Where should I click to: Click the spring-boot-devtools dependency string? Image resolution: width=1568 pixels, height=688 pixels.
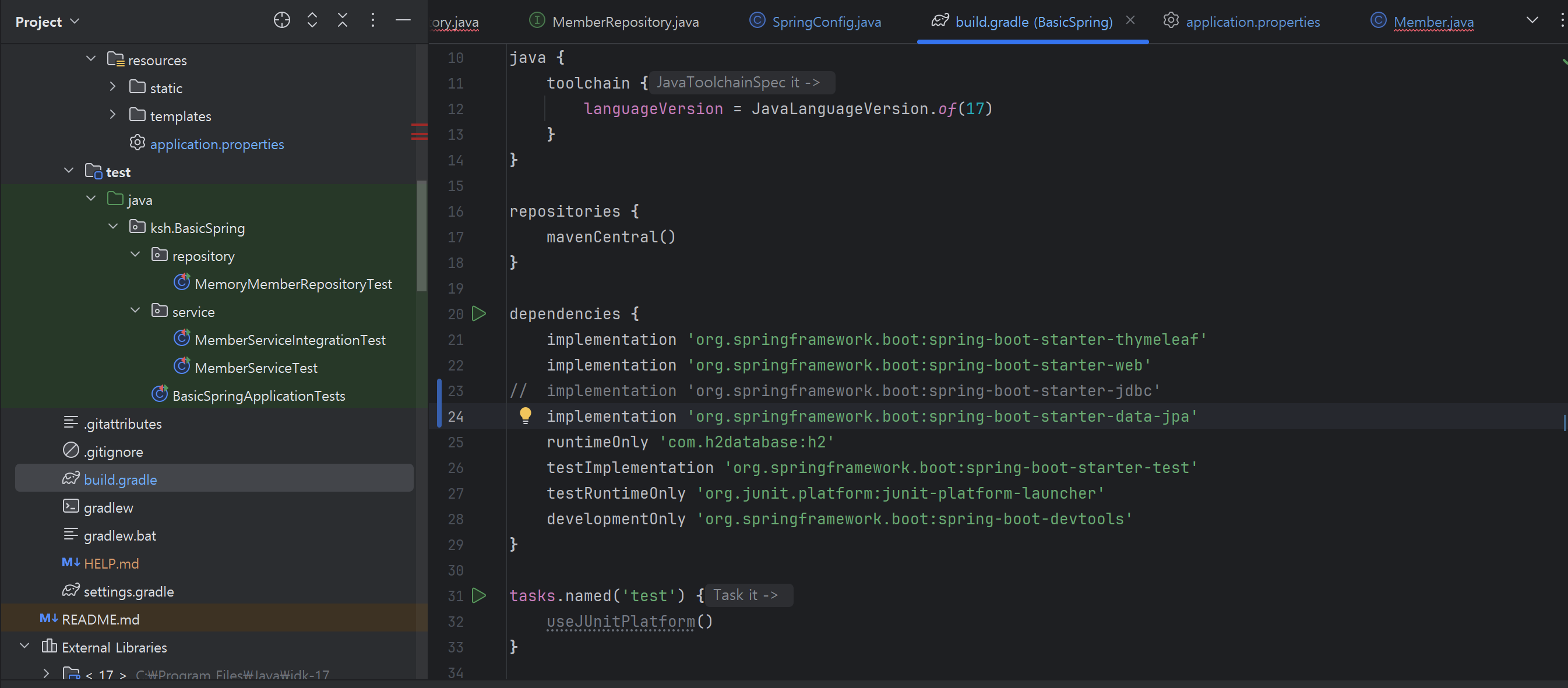(914, 519)
